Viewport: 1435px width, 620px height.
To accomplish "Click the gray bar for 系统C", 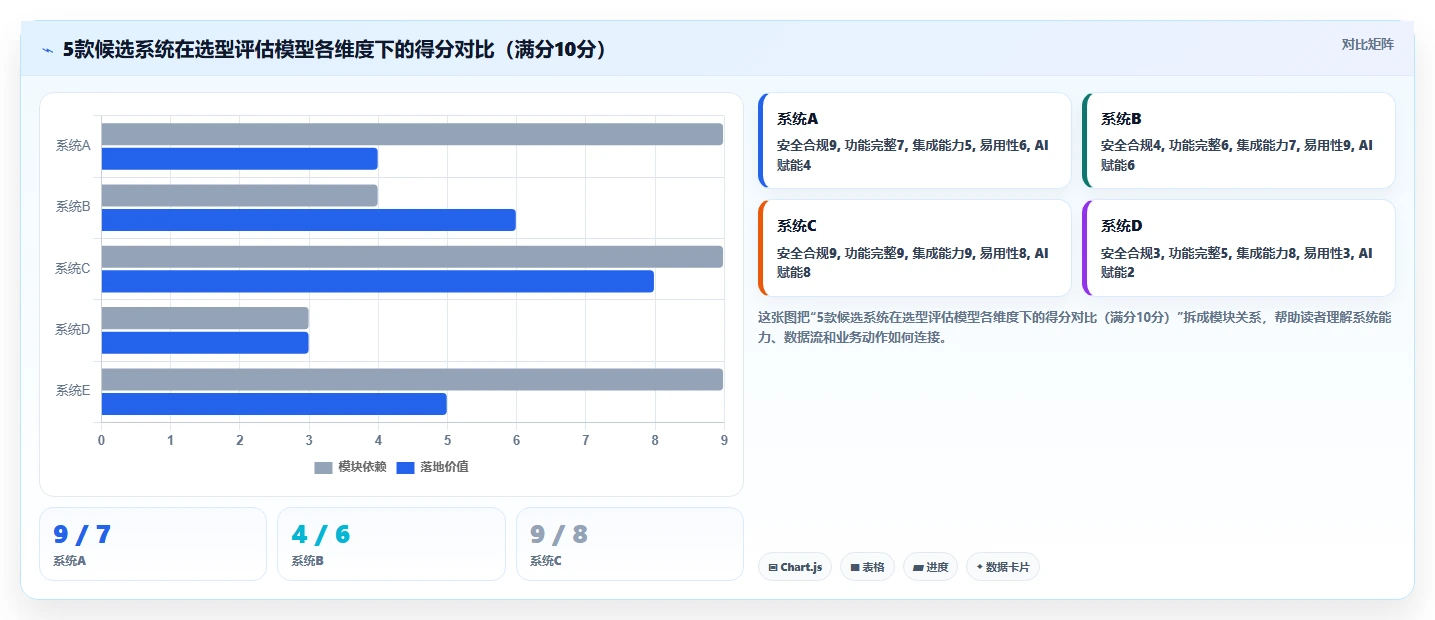I will pyautogui.click(x=412, y=257).
